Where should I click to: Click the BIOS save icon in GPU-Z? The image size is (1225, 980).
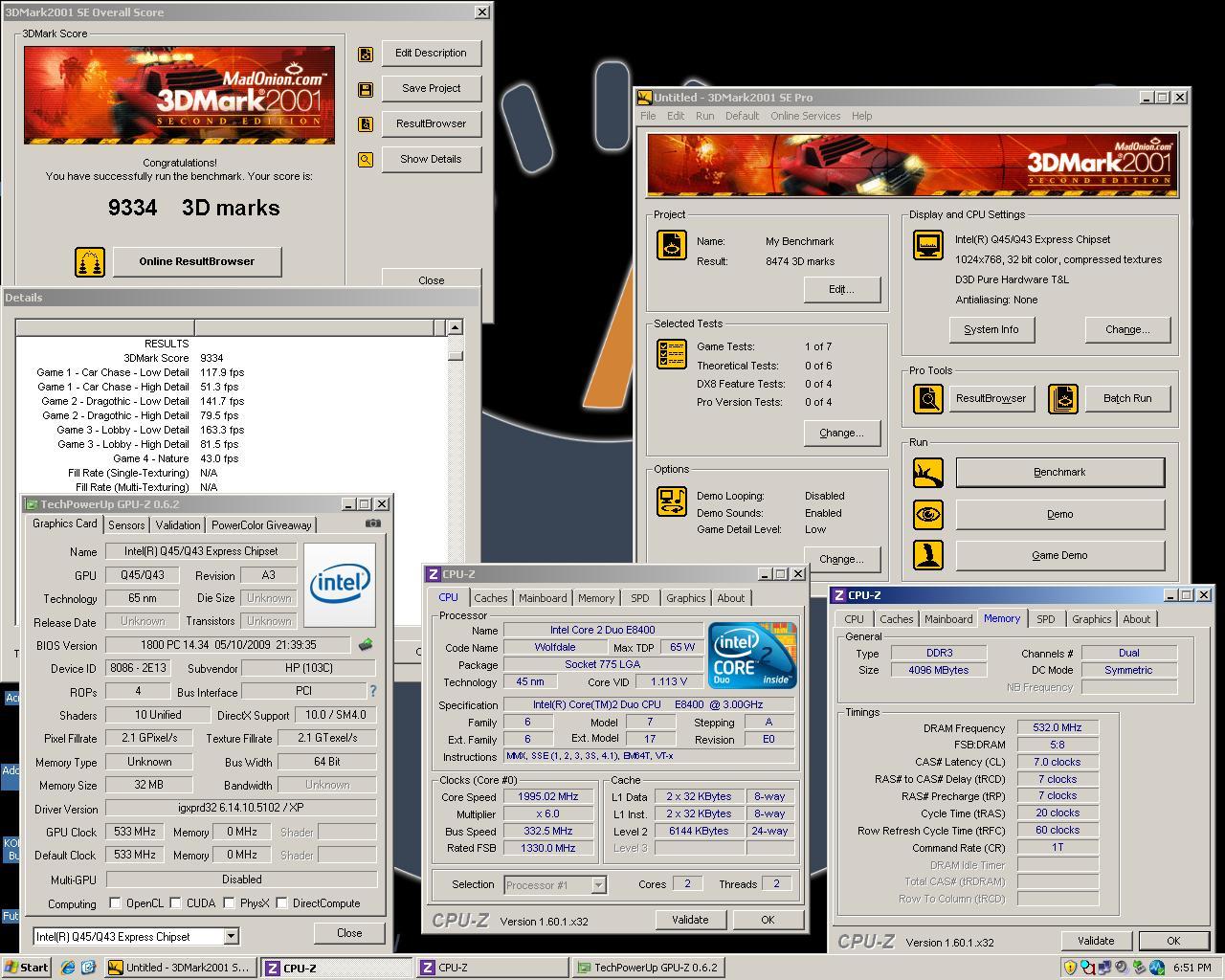365,645
